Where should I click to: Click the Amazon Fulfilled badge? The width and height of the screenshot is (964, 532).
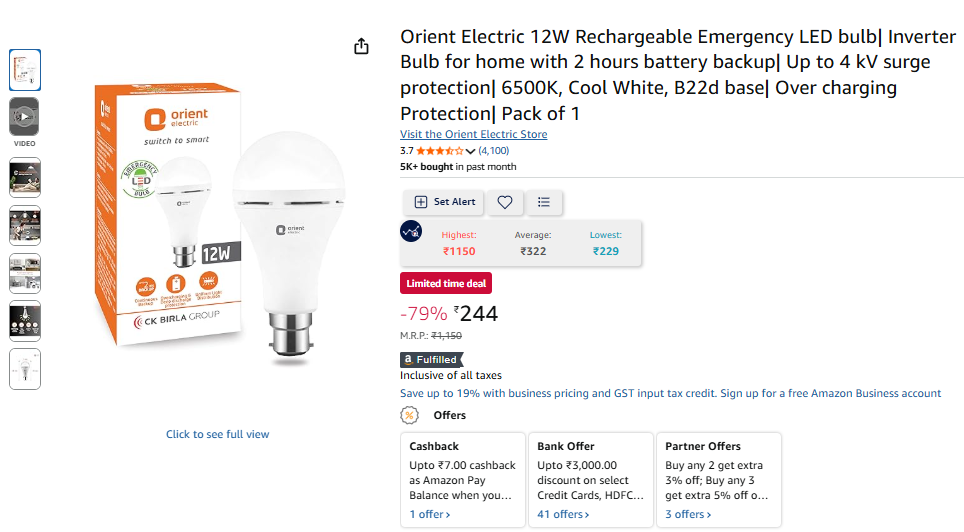tap(431, 360)
